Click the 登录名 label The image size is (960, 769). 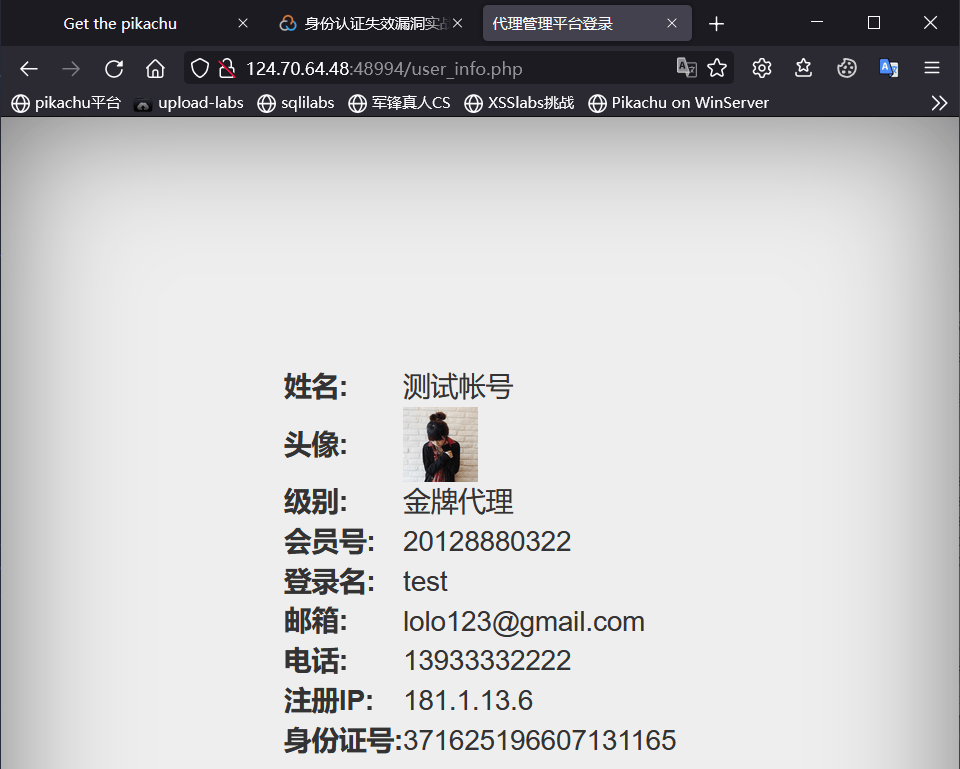(x=329, y=582)
